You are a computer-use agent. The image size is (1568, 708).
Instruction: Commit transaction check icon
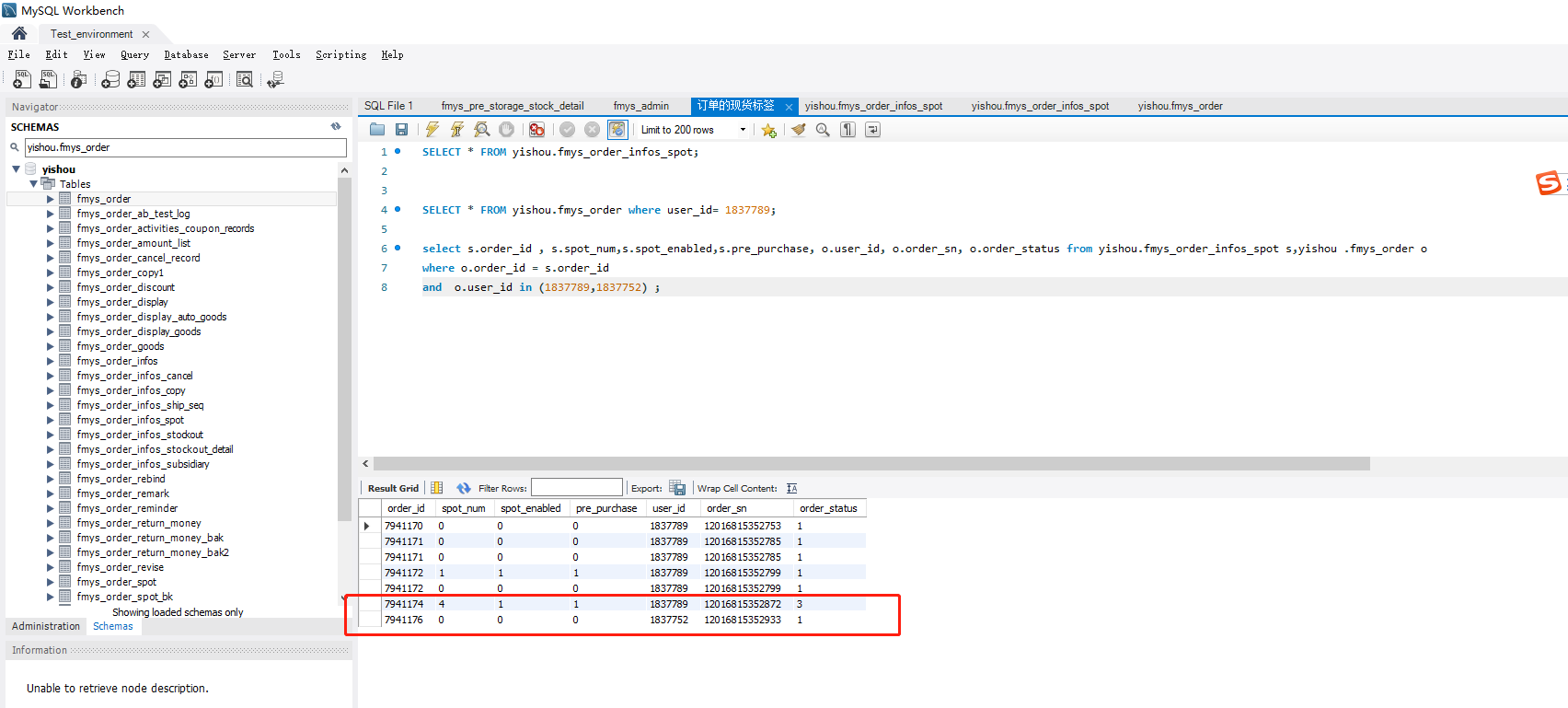[568, 130]
